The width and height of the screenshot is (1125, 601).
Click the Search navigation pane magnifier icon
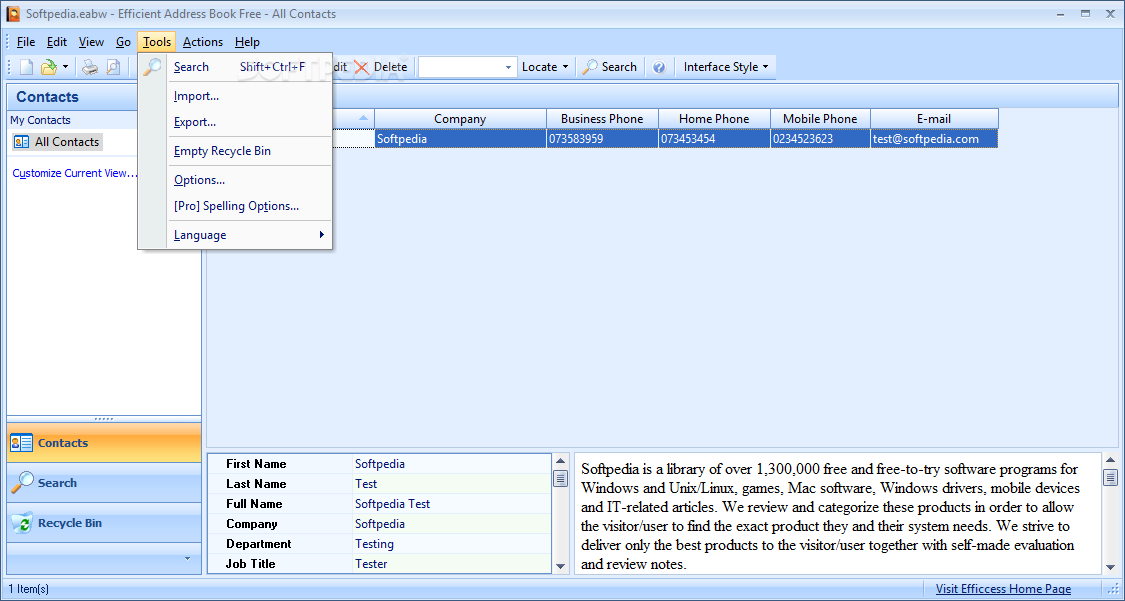click(x=22, y=483)
